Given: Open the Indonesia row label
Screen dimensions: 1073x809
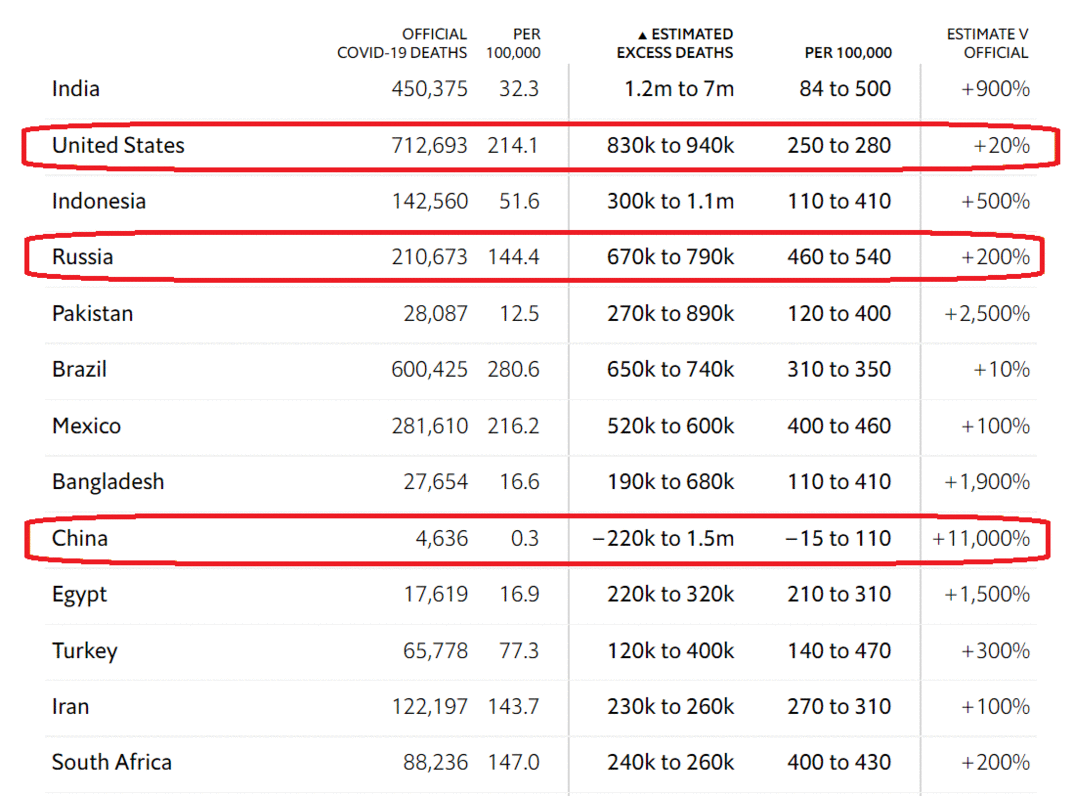Looking at the screenshot, I should coord(99,201).
